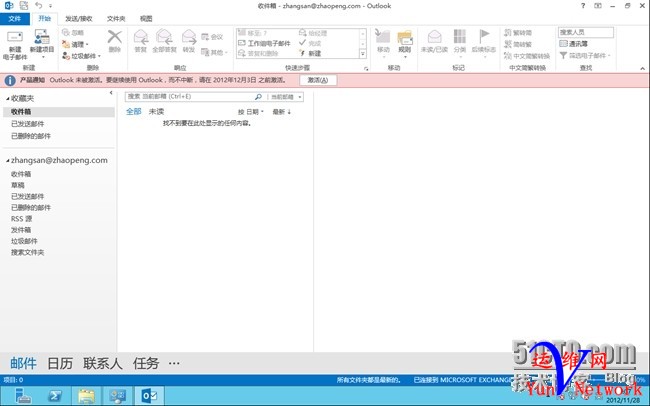Open the 规则 rules dropdown
The image size is (650, 406).
[x=405, y=43]
